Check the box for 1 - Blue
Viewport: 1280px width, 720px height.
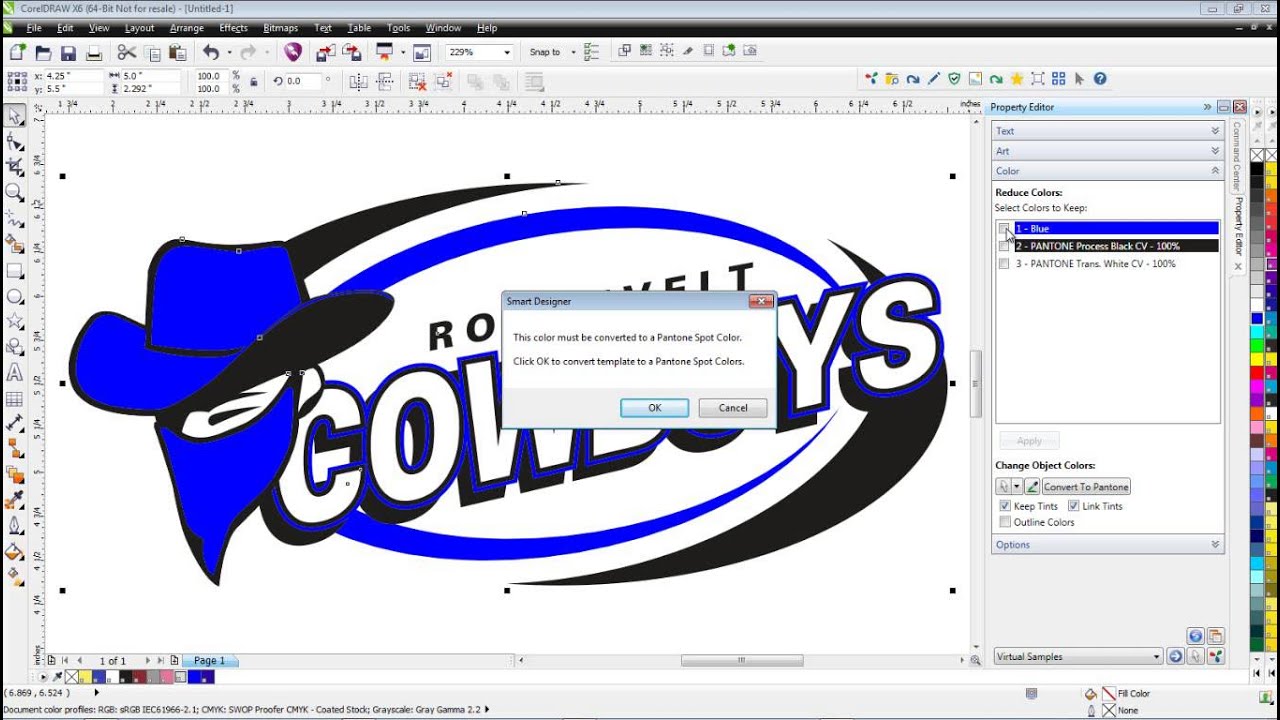click(x=1004, y=229)
